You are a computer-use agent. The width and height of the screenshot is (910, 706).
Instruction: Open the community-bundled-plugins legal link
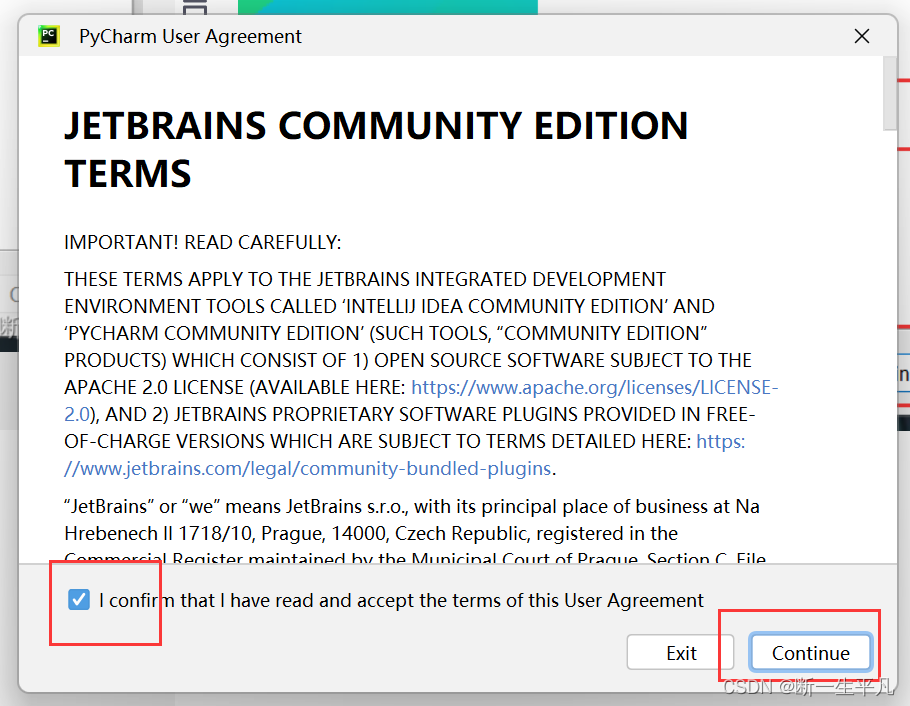click(308, 469)
